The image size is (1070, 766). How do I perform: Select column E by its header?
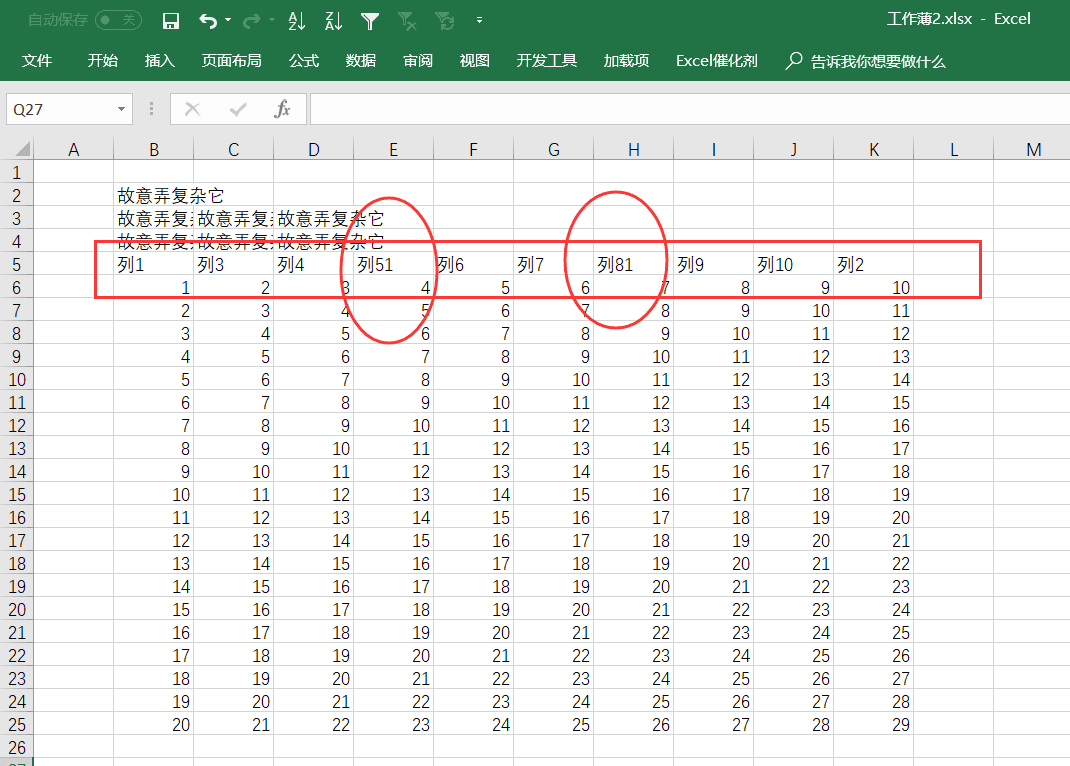(393, 149)
